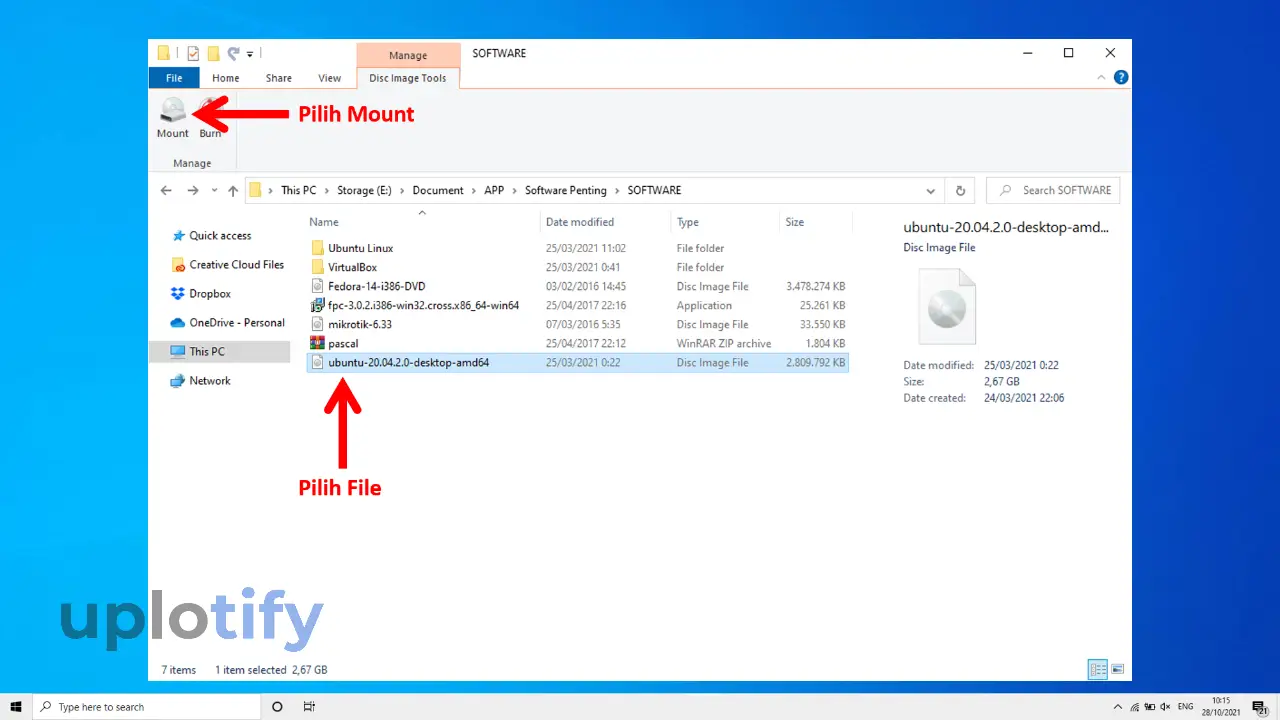The image size is (1280, 720).
Task: Open the address bar history dropdown
Action: tap(931, 190)
